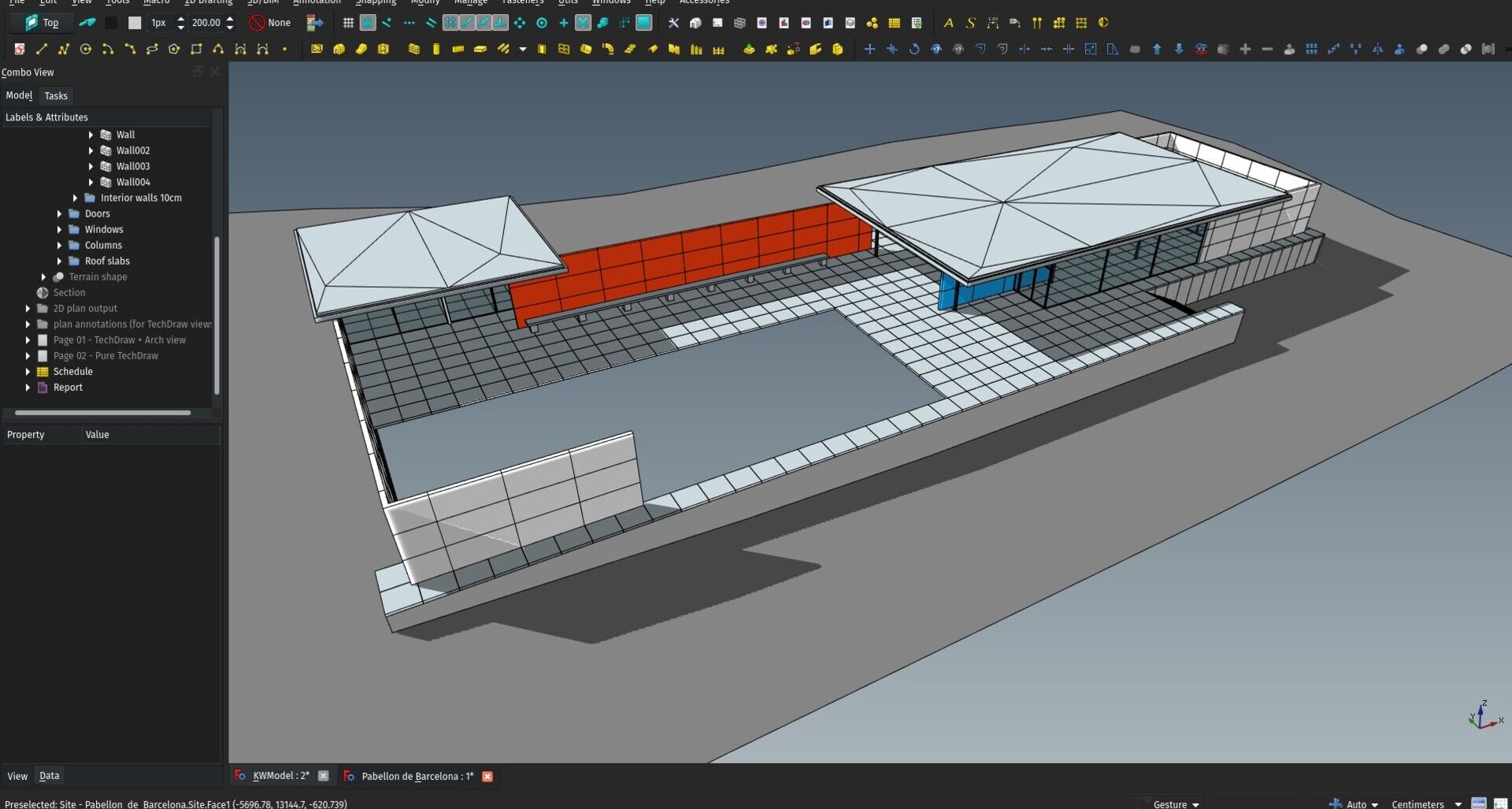Select the Schedule tree item
Image resolution: width=1512 pixels, height=809 pixels.
pyautogui.click(x=72, y=371)
